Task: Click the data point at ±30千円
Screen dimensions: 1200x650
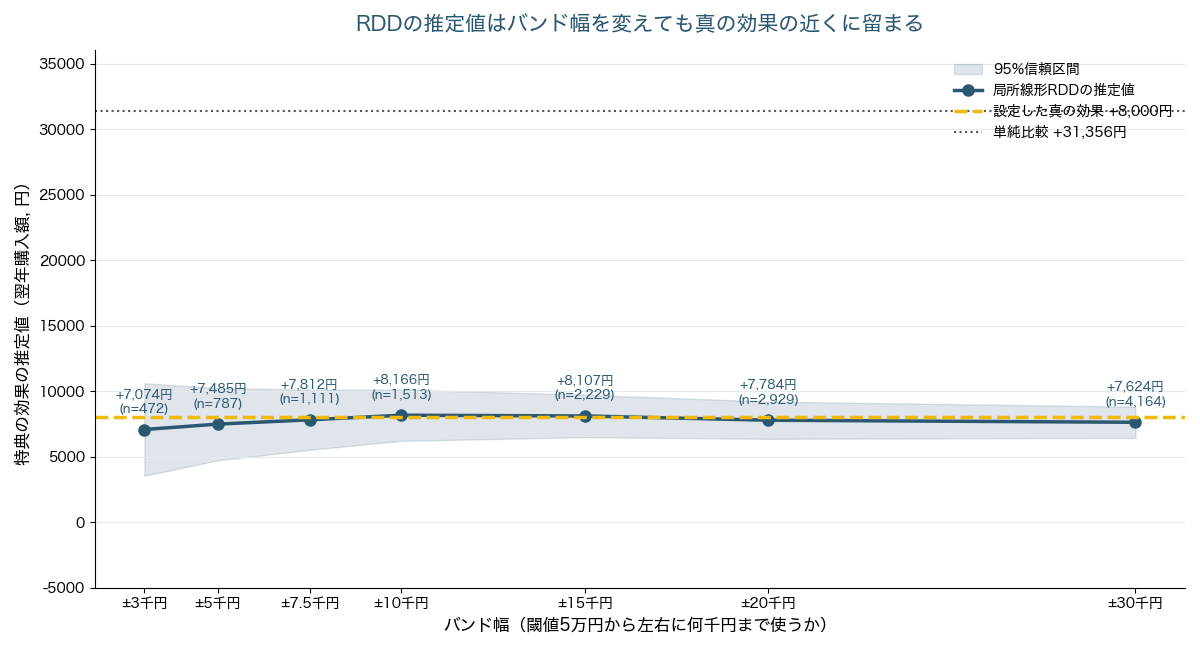Action: (x=1135, y=422)
